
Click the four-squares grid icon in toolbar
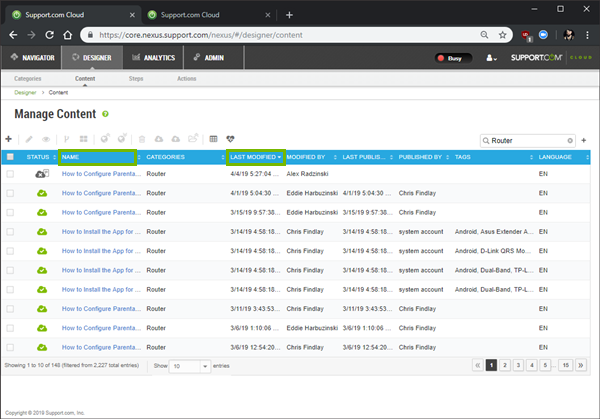point(83,139)
